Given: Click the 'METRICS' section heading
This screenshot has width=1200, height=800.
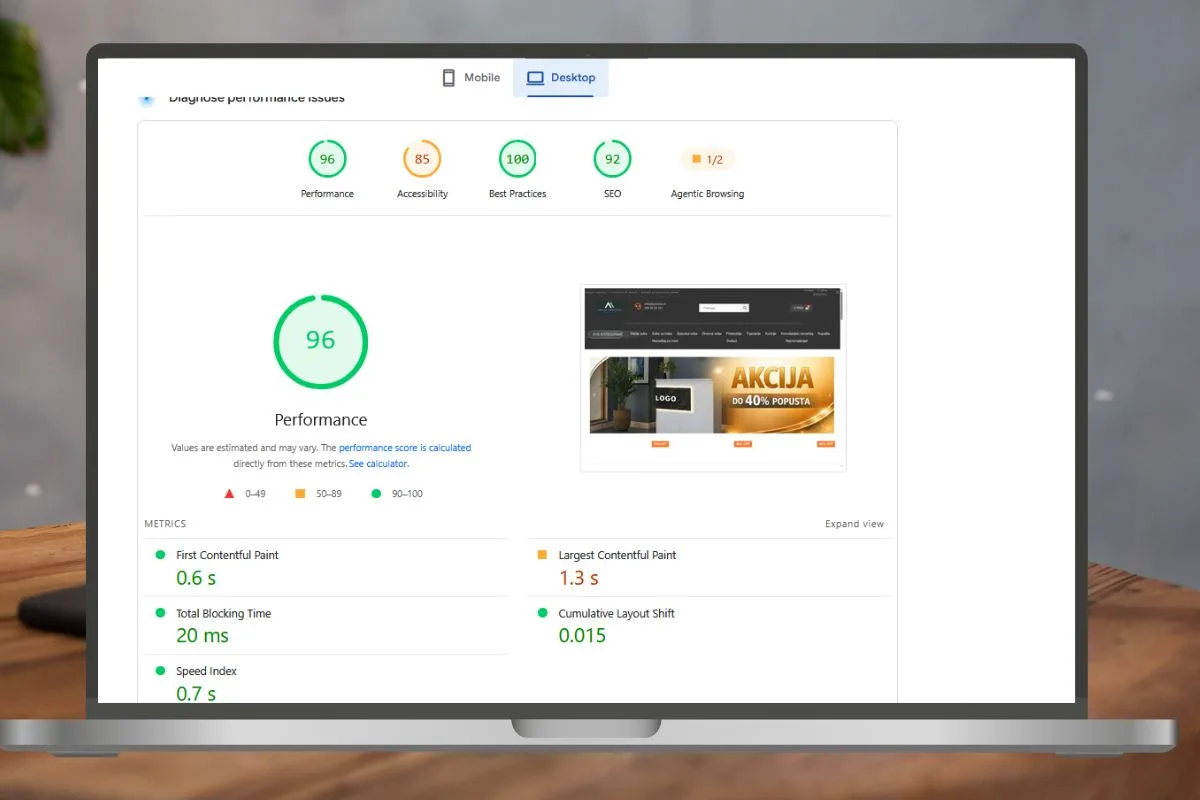Looking at the screenshot, I should (165, 524).
